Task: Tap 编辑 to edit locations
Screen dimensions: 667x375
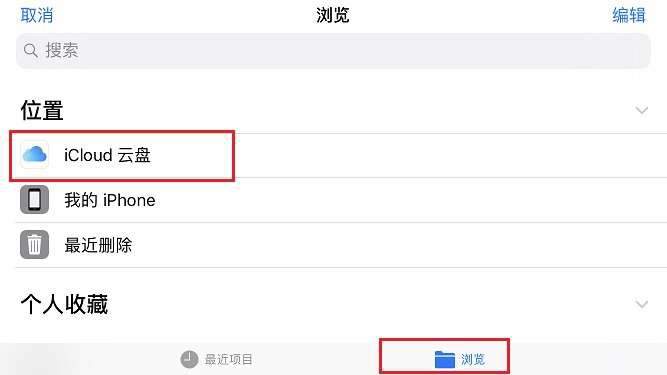Action: pyautogui.click(x=629, y=15)
